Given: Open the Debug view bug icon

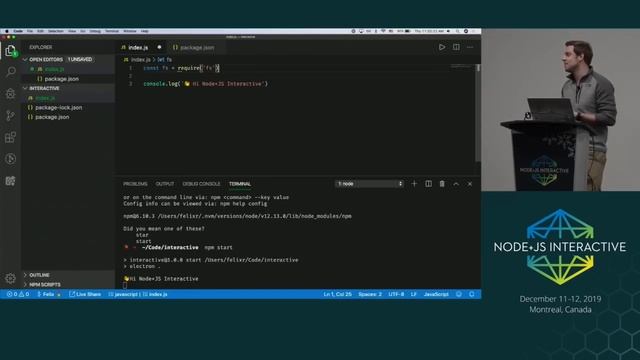Looking at the screenshot, I should click(x=11, y=93).
